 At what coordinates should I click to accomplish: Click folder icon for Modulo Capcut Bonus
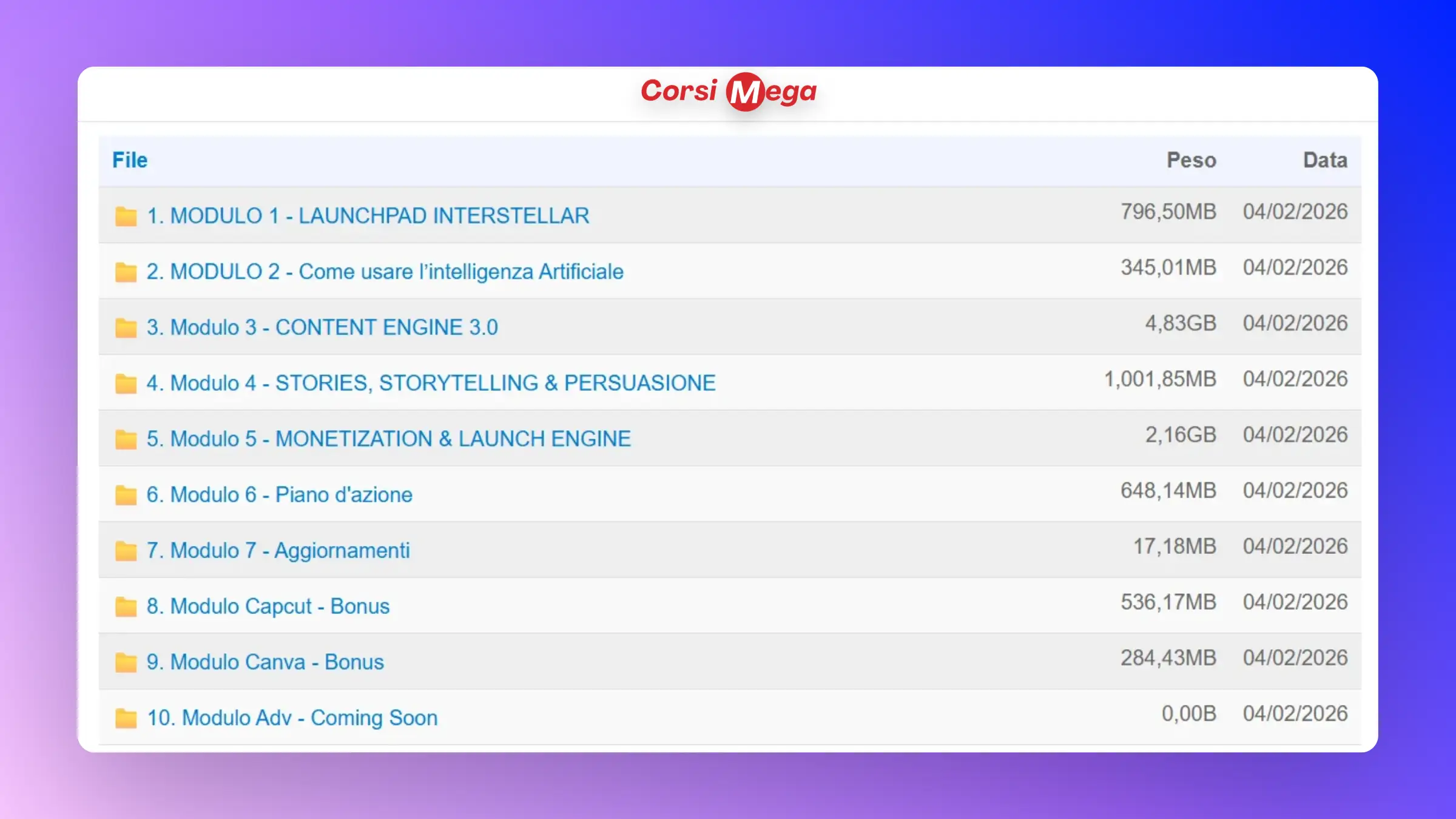(x=126, y=607)
